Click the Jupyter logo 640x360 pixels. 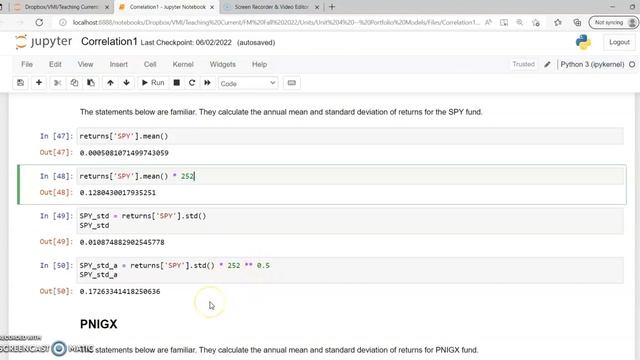tap(44, 42)
